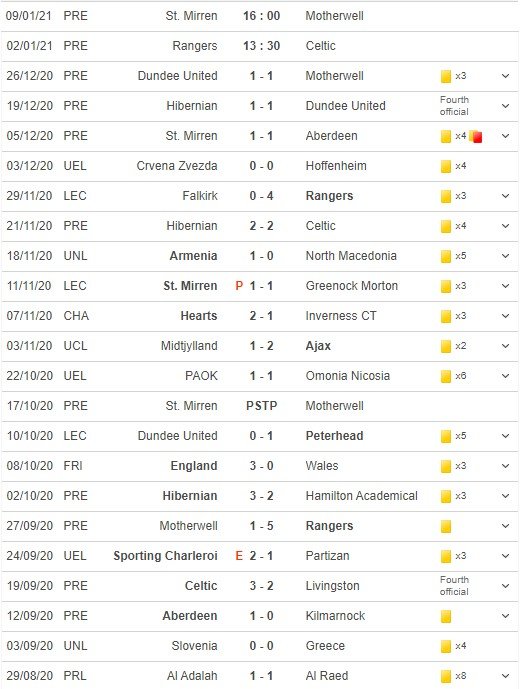Viewport: 520px width, 689px height.
Task: Click yellow card icon in Aberdeen–Kilmarnock row
Action: click(446, 616)
